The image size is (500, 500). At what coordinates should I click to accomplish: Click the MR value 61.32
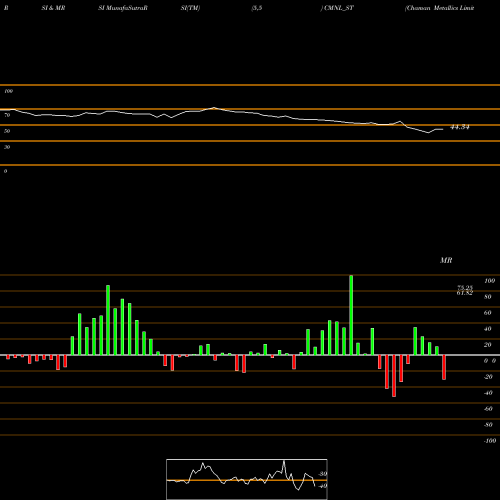tap(465, 293)
